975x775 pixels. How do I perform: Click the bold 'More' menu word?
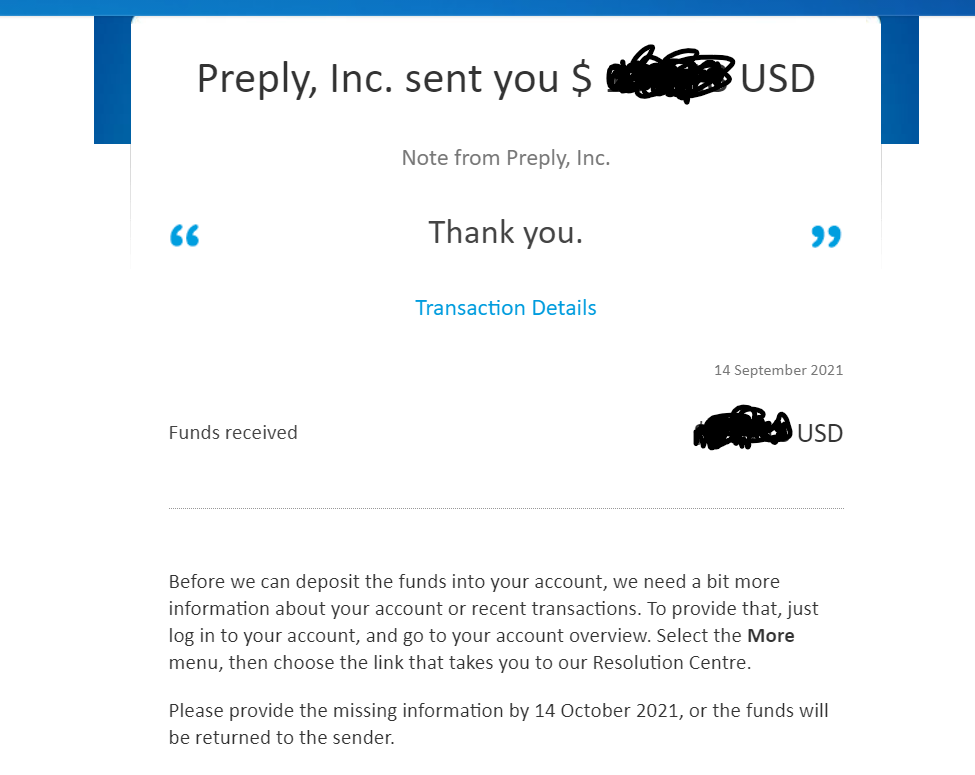click(x=770, y=636)
